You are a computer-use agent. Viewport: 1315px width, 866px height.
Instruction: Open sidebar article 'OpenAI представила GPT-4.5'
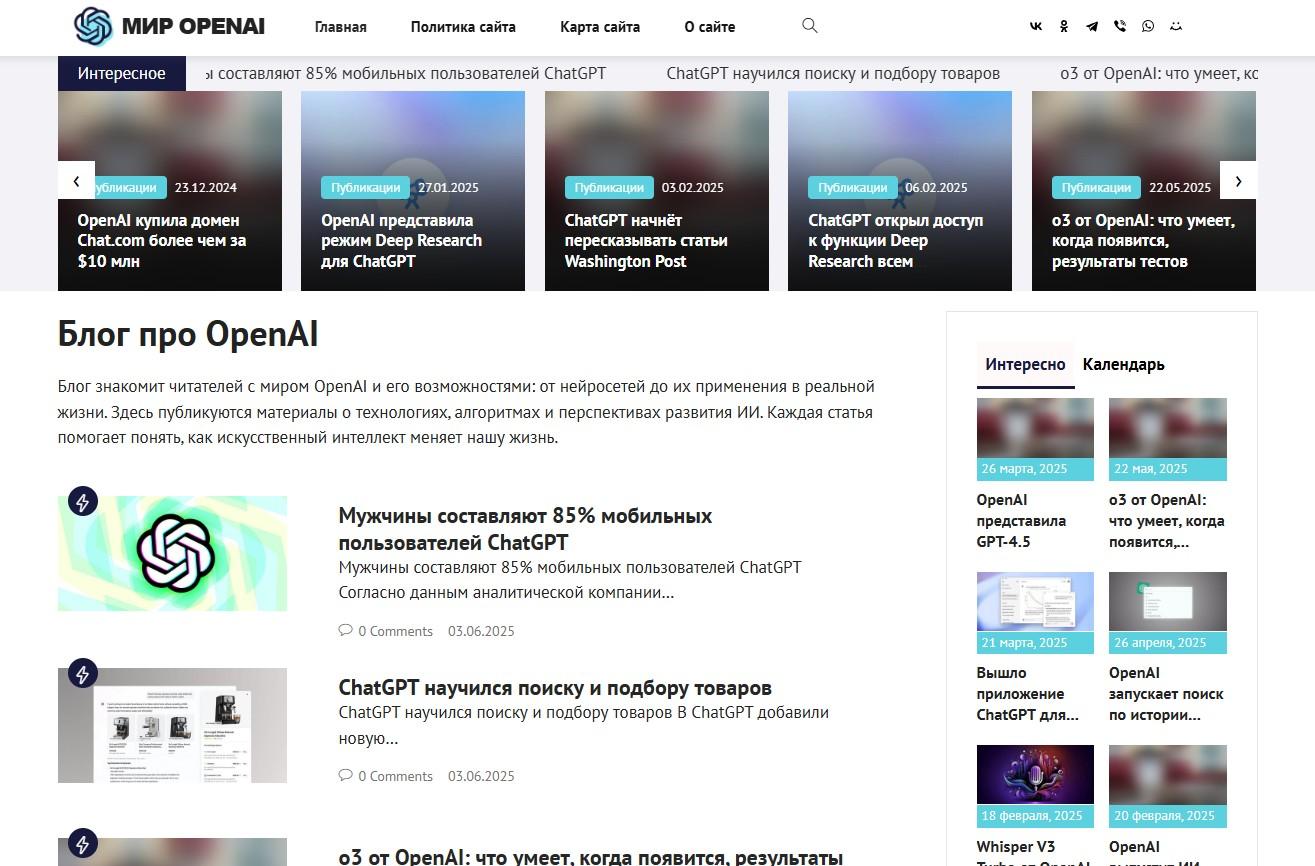click(x=1022, y=521)
